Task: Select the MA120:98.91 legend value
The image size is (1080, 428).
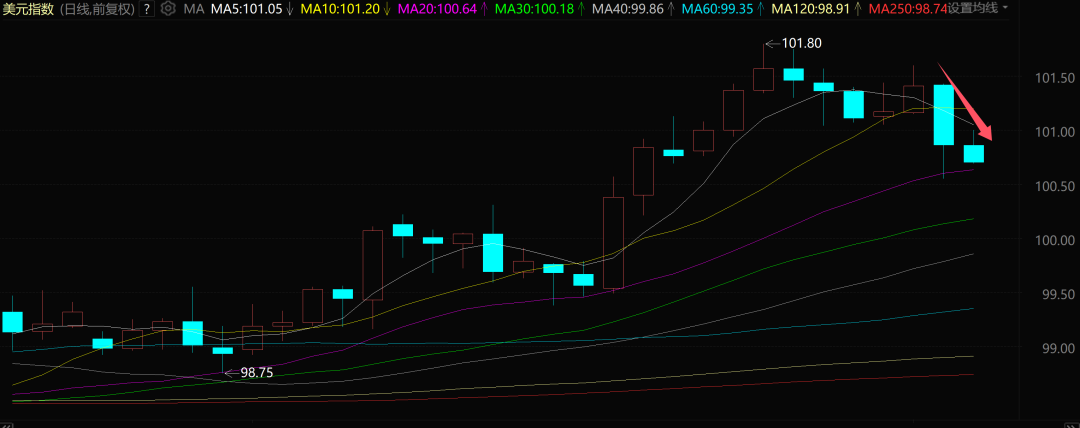Action: tap(811, 9)
